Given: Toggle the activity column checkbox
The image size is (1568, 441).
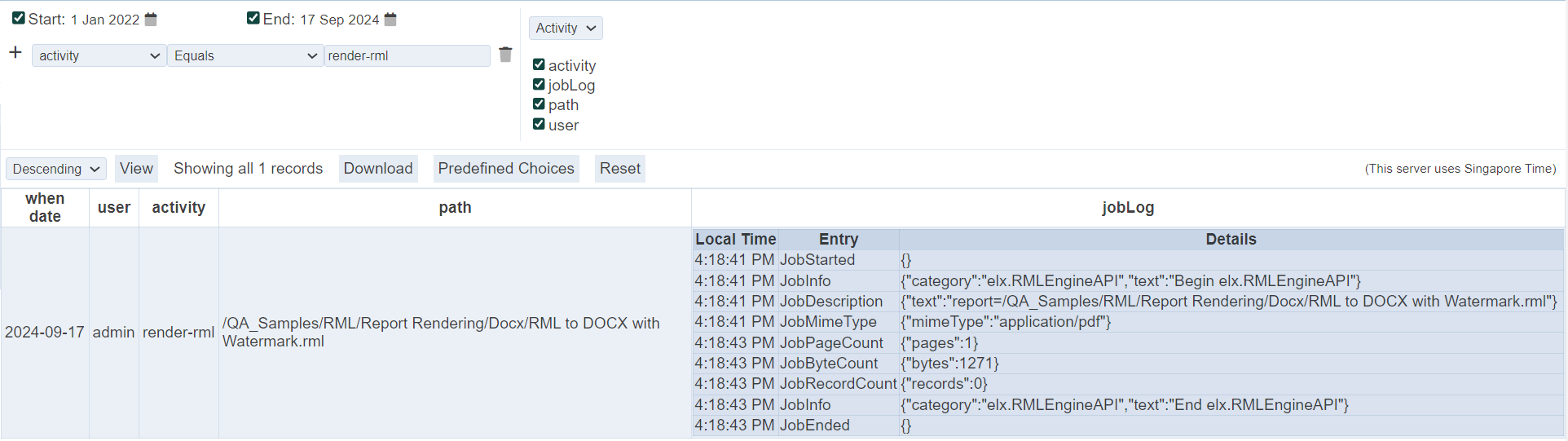Looking at the screenshot, I should pyautogui.click(x=539, y=64).
